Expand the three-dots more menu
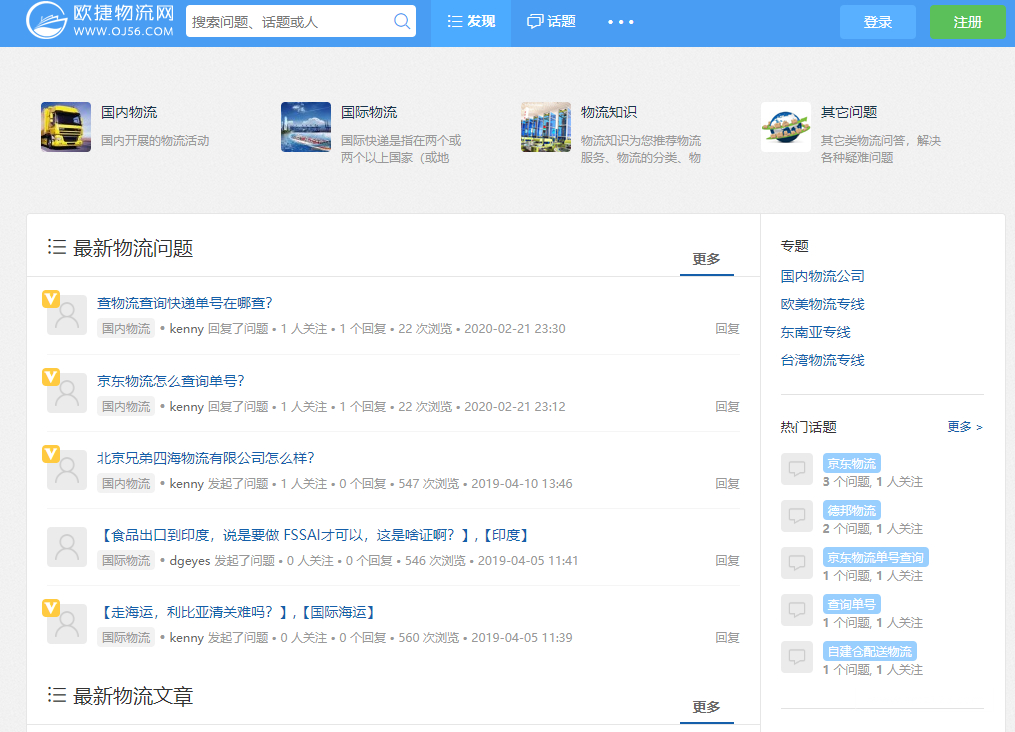The image size is (1015, 732). tap(620, 22)
